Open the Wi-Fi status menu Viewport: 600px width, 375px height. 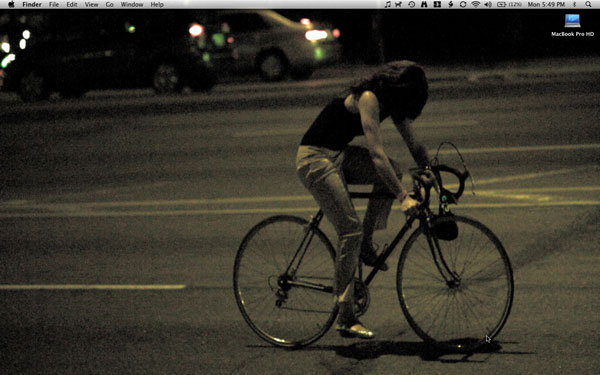coord(476,4)
